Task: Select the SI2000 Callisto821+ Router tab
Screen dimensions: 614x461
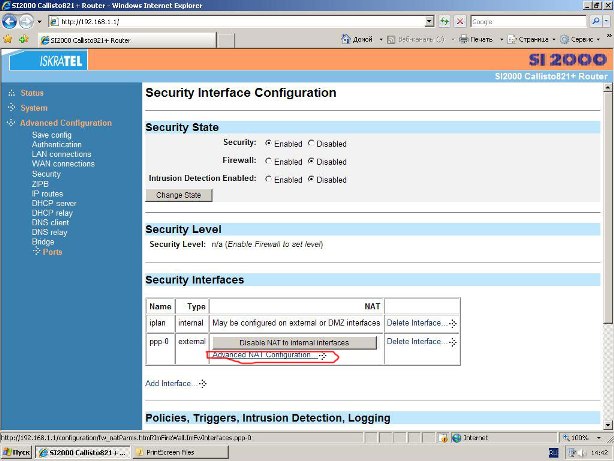Action: (126, 40)
